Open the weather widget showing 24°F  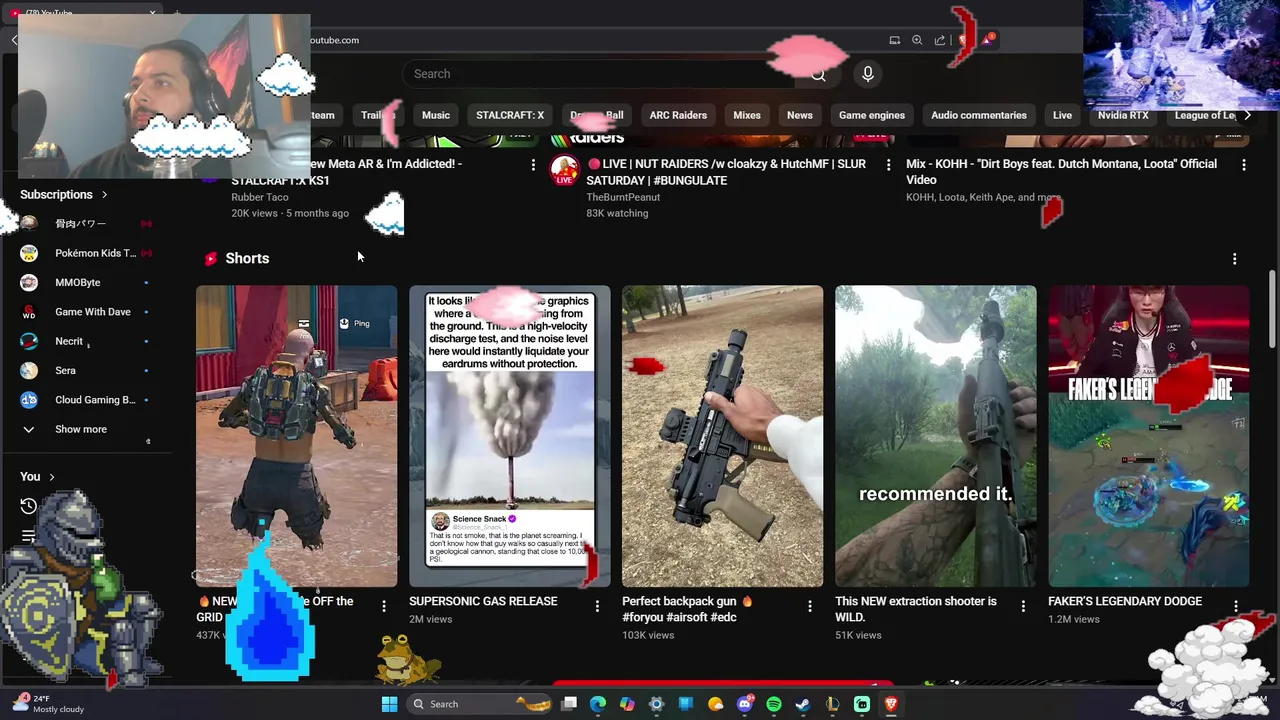(48, 704)
